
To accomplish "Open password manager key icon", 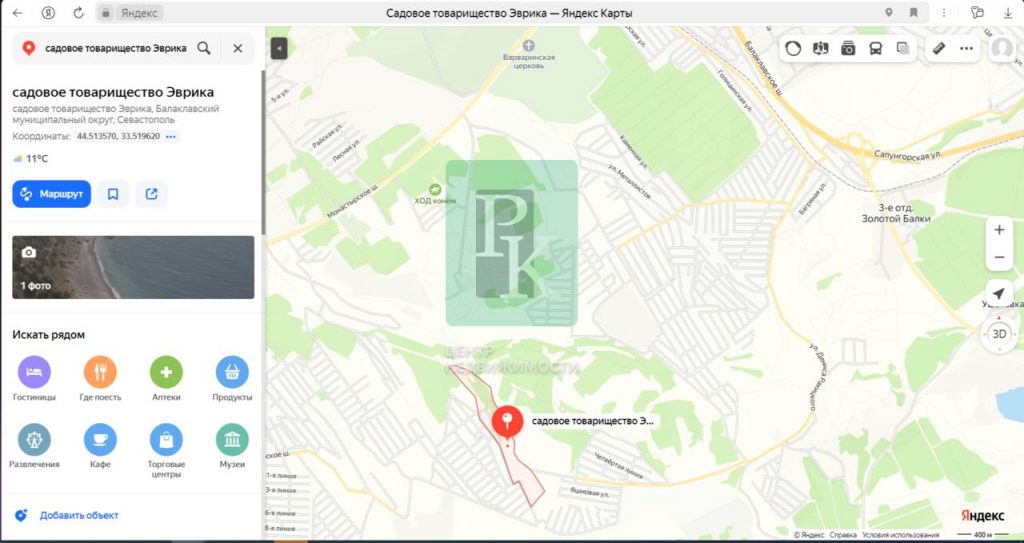I will coord(977,12).
